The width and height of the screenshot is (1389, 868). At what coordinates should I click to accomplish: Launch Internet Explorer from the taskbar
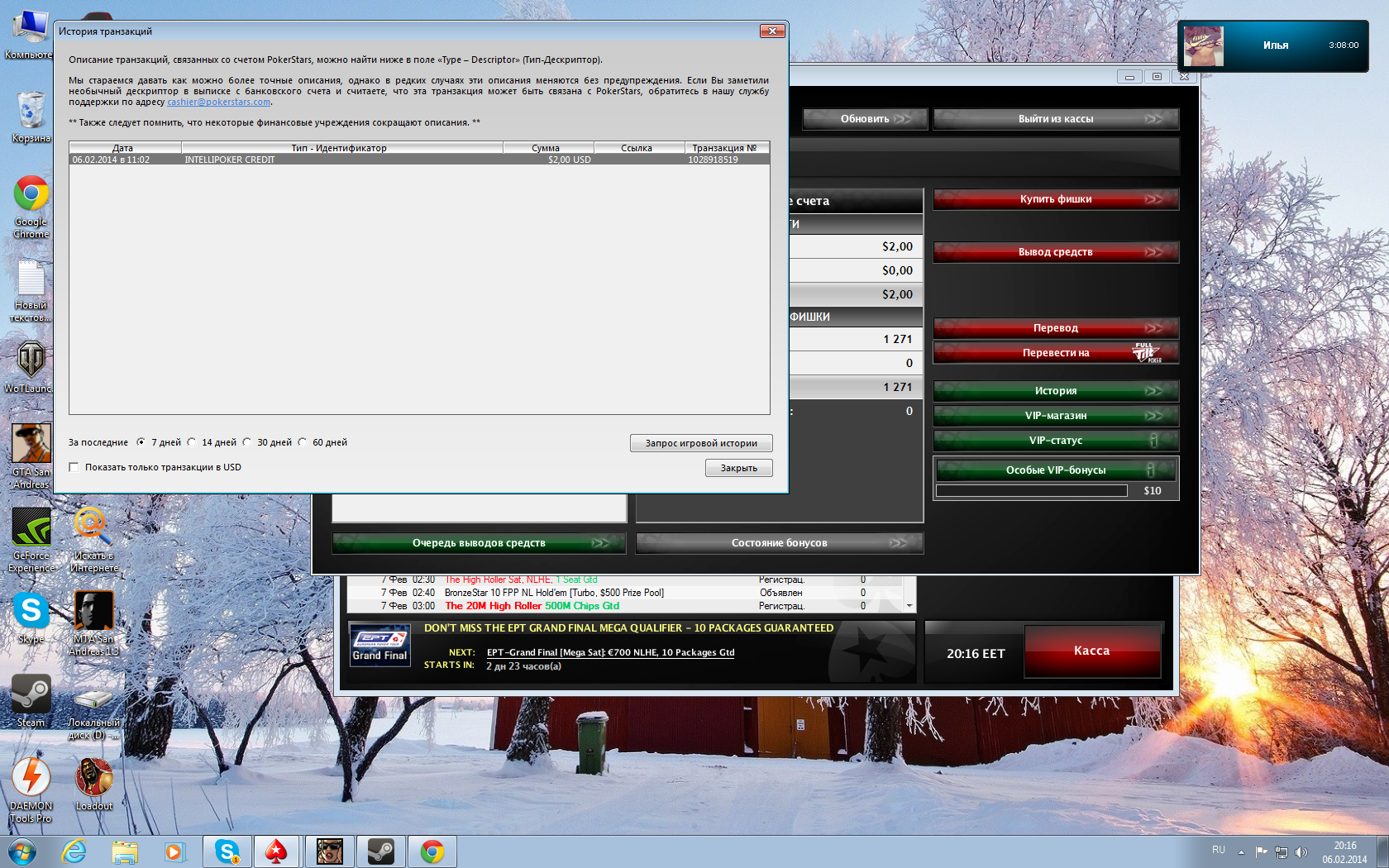[x=74, y=851]
